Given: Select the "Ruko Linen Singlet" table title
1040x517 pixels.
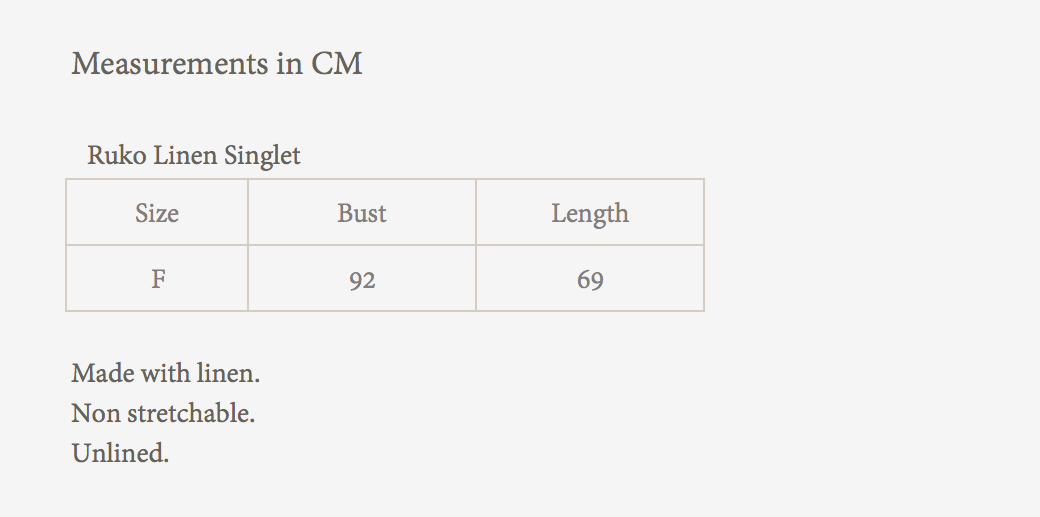Looking at the screenshot, I should (x=194, y=156).
